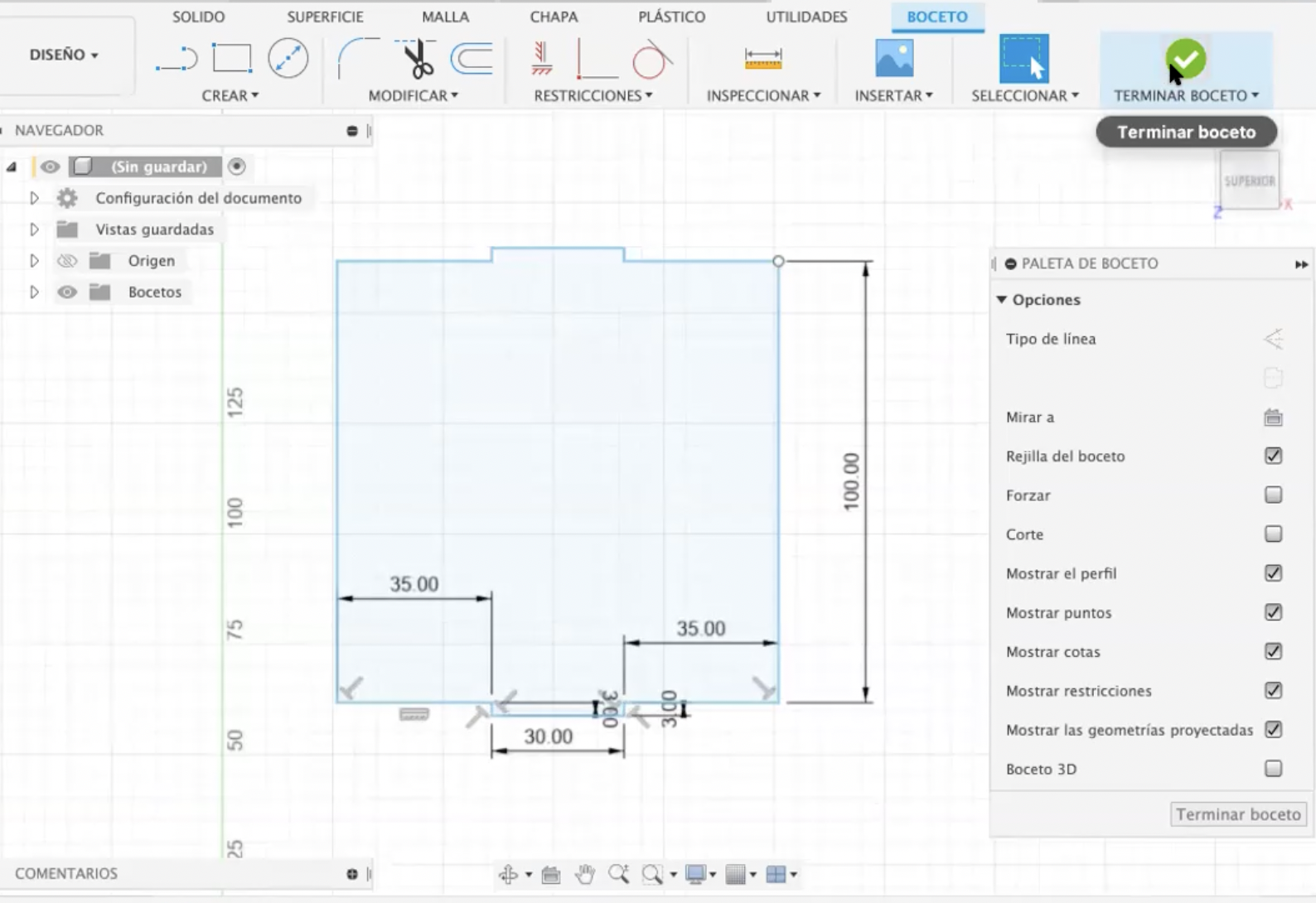The width and height of the screenshot is (1316, 903).
Task: Select the Zoom tool in bottom bar
Action: point(618,874)
